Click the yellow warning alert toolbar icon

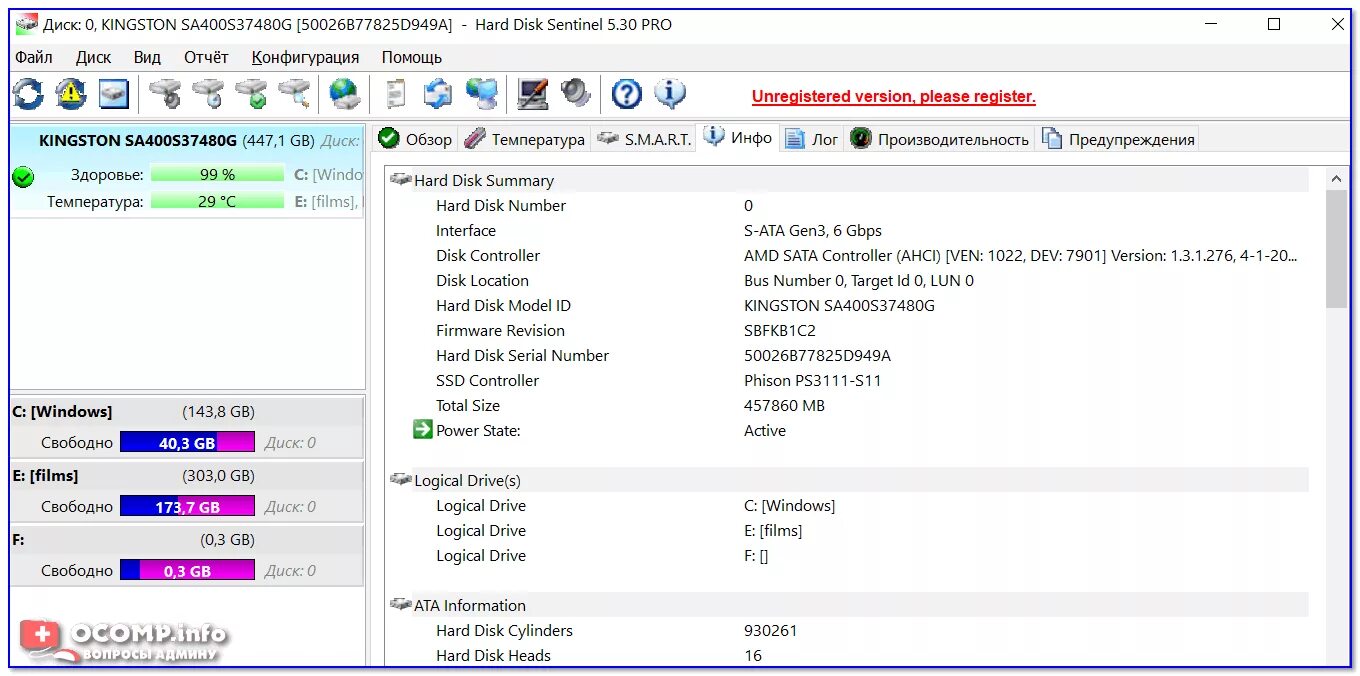click(71, 95)
